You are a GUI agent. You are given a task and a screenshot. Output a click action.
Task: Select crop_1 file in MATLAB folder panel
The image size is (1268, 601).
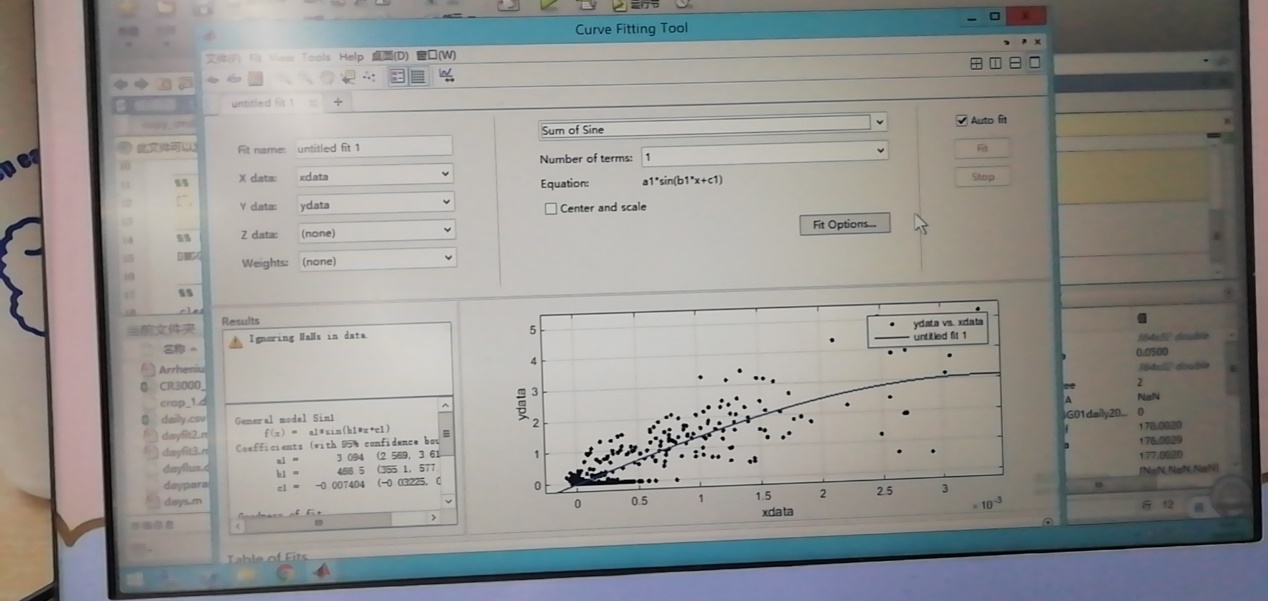pos(183,403)
